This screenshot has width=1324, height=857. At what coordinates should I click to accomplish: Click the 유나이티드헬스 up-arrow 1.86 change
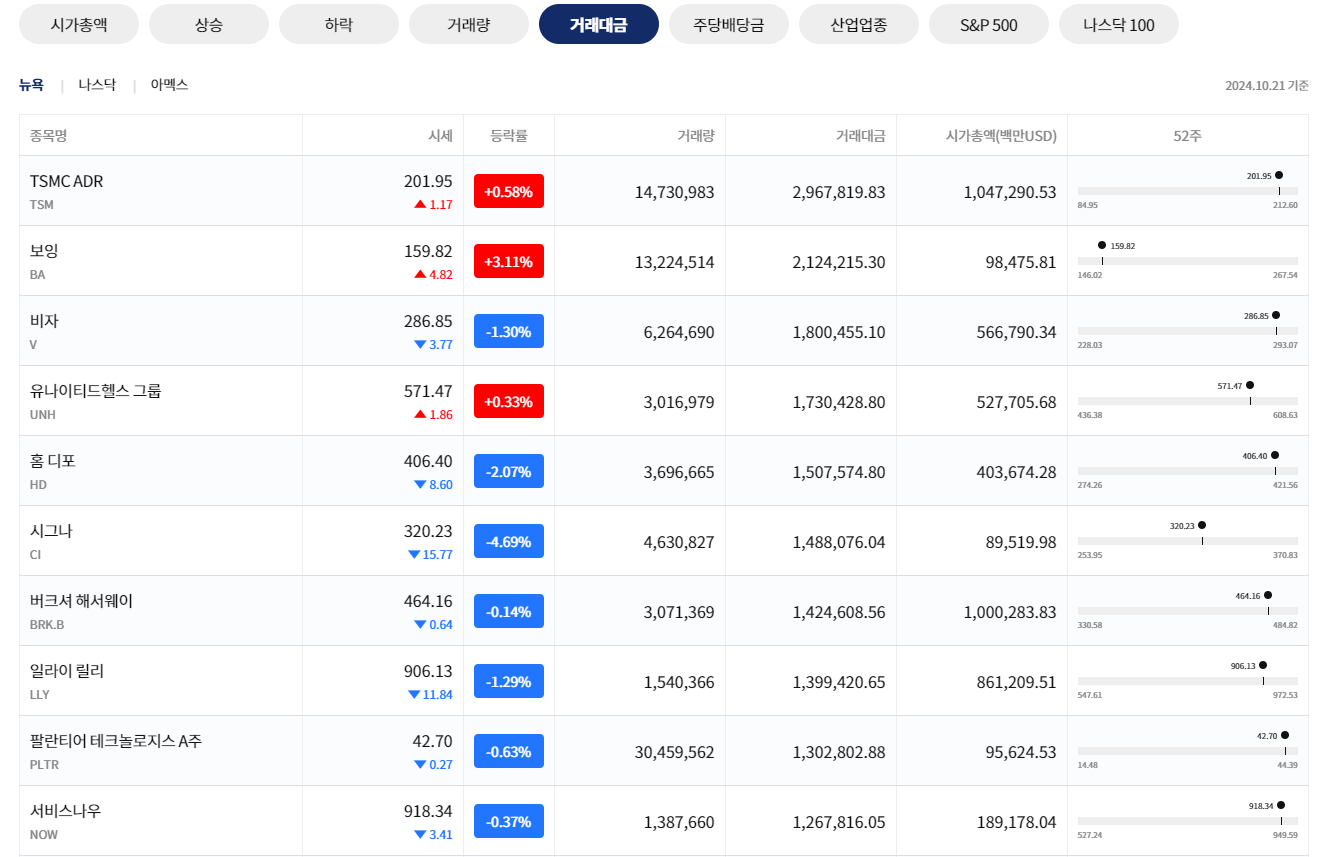coord(433,414)
